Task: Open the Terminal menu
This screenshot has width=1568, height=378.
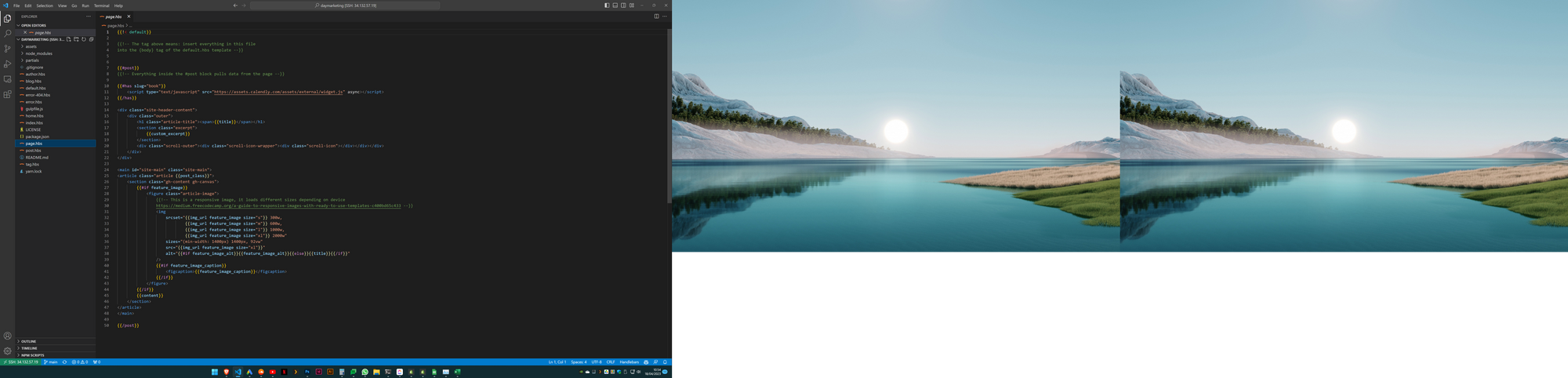Action: pos(101,5)
